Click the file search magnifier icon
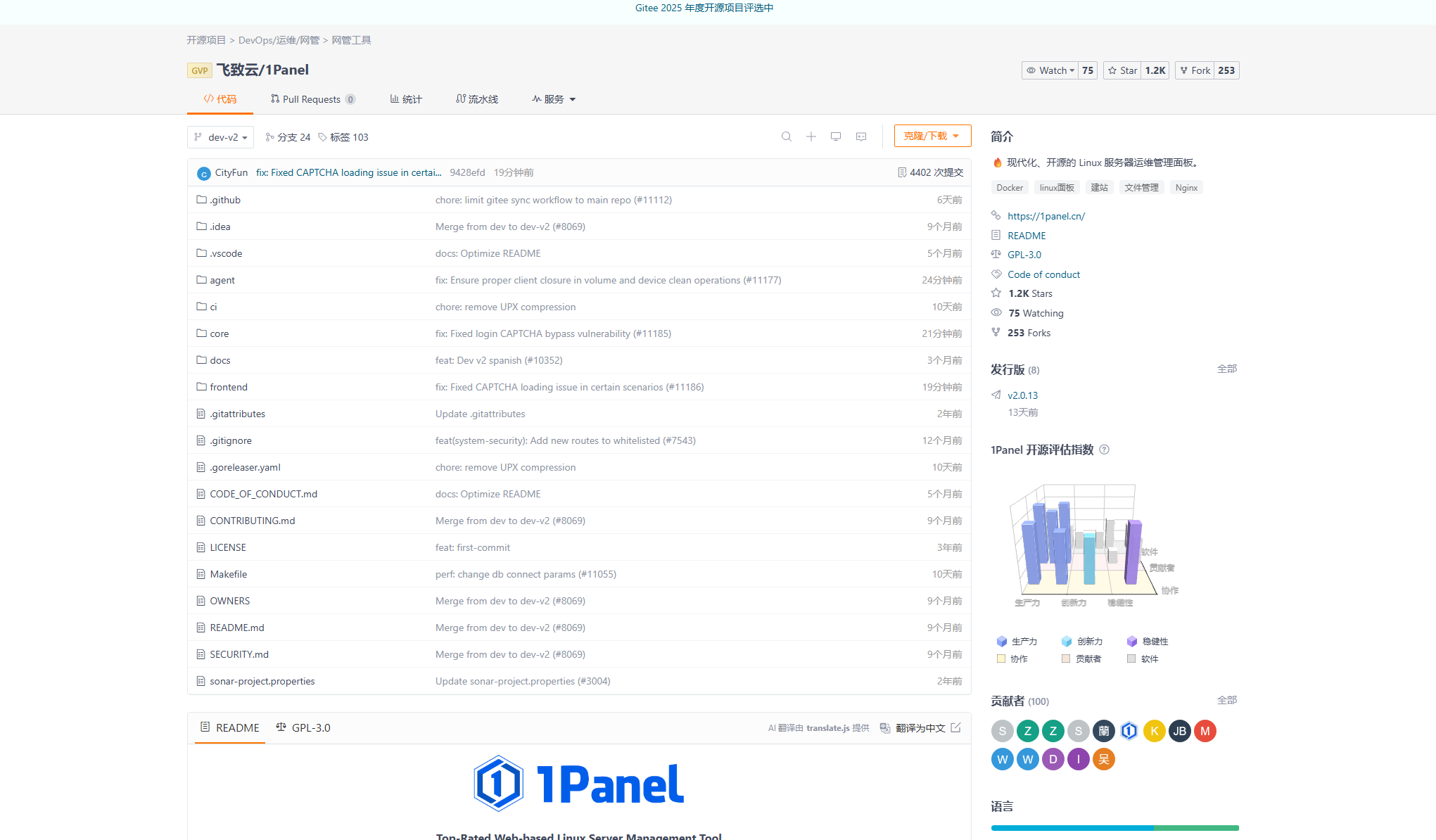 786,136
